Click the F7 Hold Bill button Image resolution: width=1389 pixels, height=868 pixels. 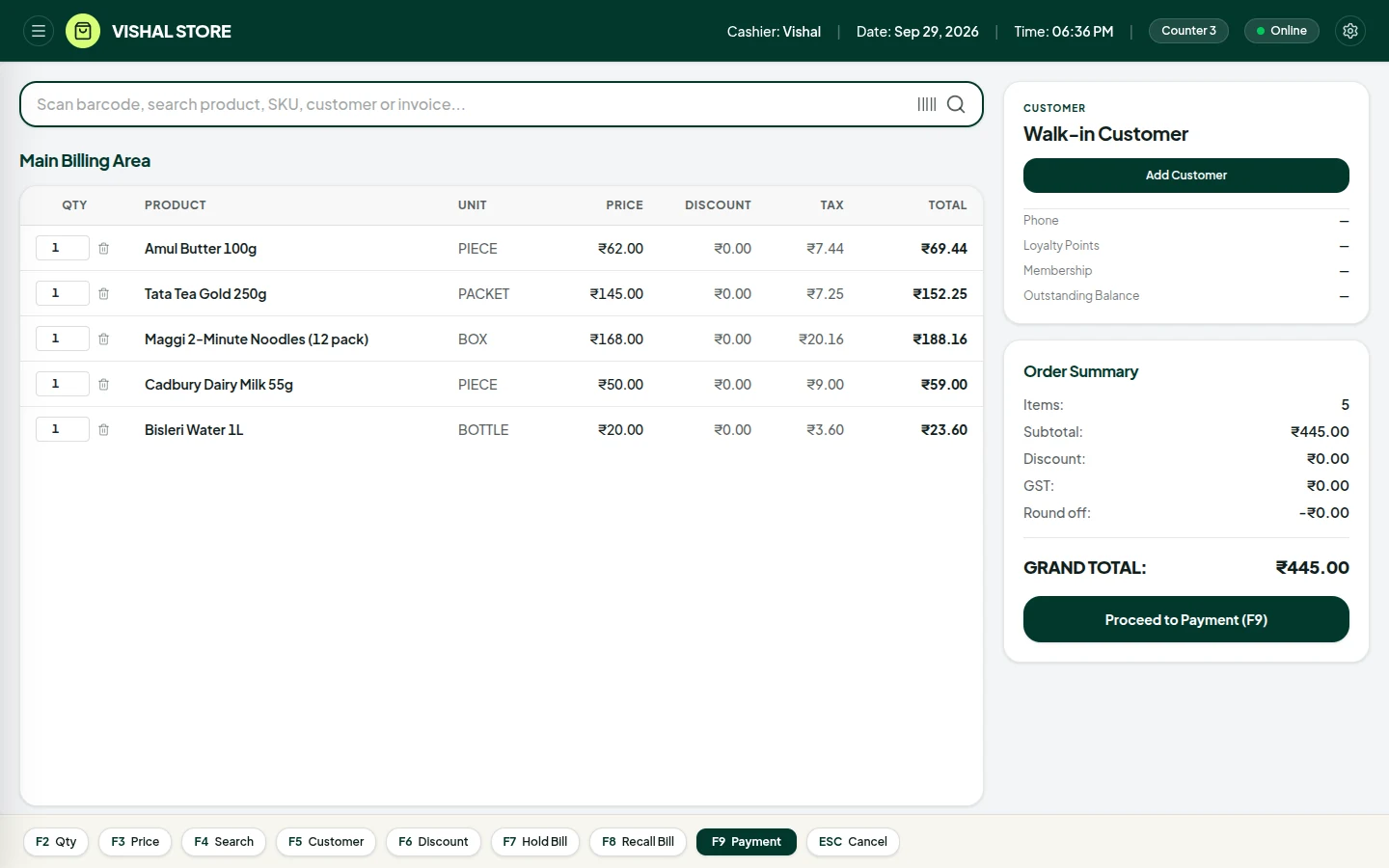click(x=535, y=842)
